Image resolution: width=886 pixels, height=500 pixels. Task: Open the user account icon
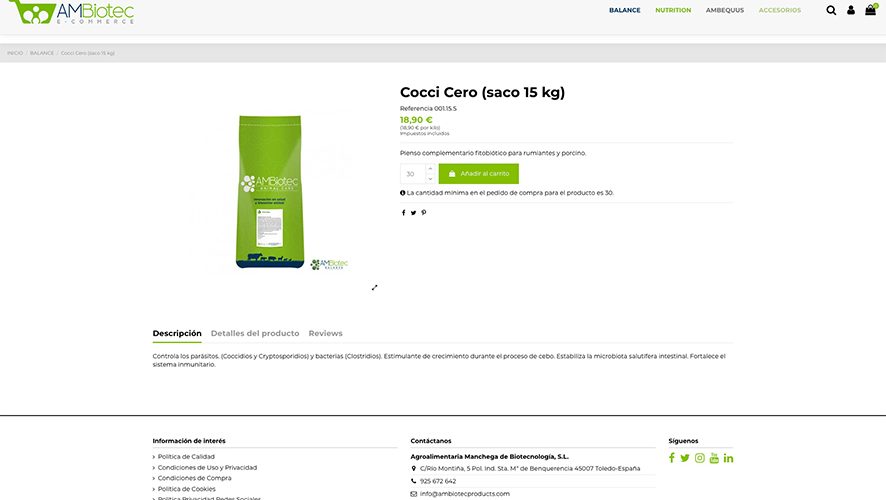tap(850, 10)
